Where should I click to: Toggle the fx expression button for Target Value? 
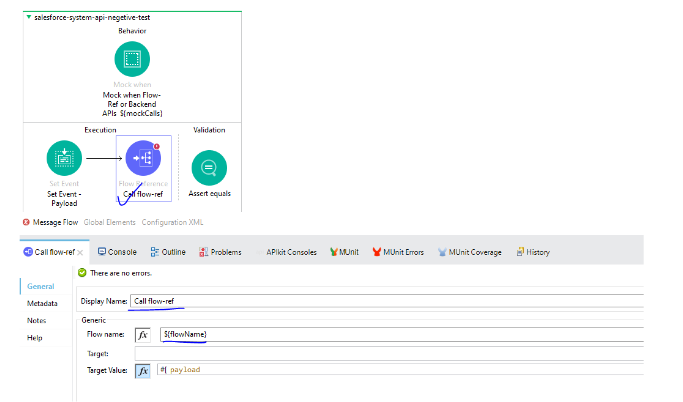coord(142,371)
